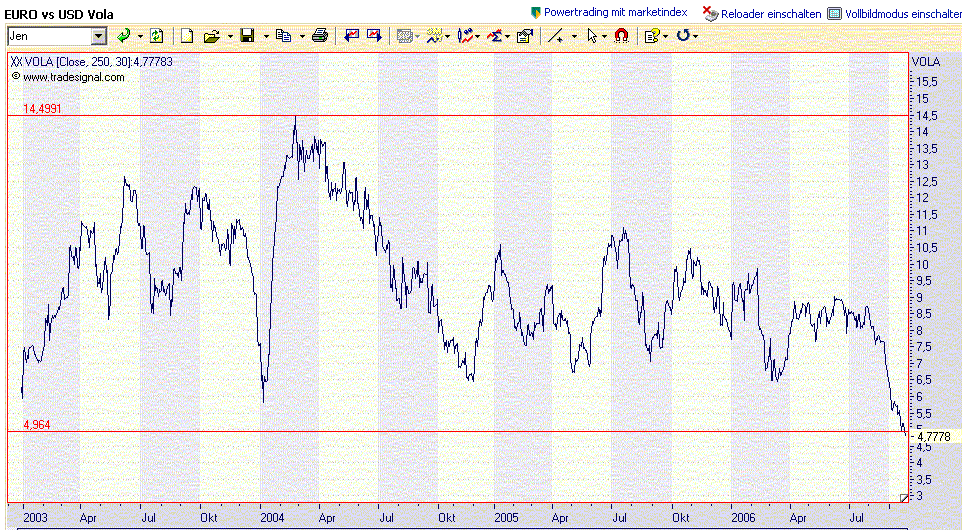Click the candlestick chart type icon

pos(466,36)
